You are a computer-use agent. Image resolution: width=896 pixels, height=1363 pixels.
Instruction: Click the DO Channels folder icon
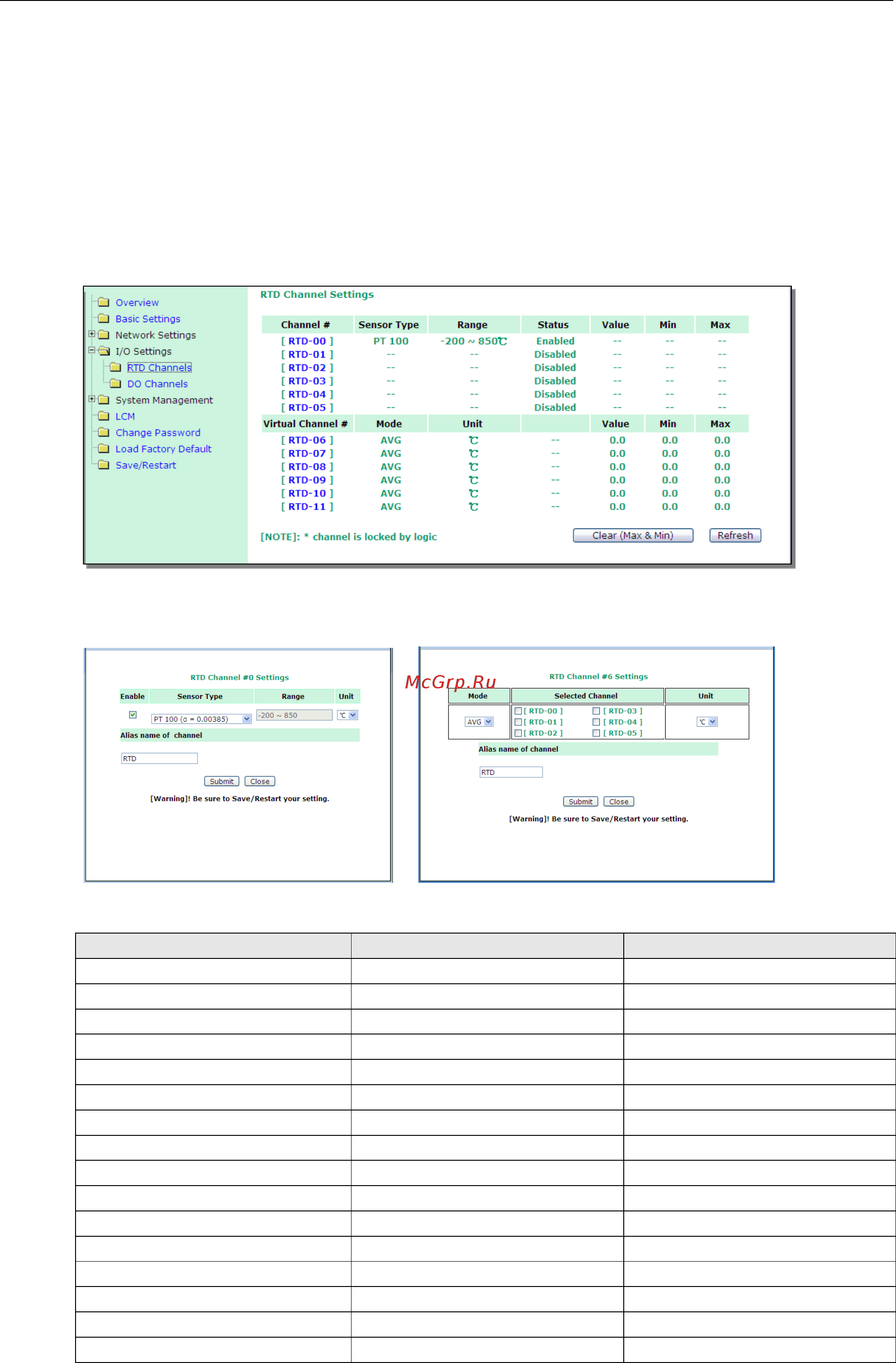point(115,384)
